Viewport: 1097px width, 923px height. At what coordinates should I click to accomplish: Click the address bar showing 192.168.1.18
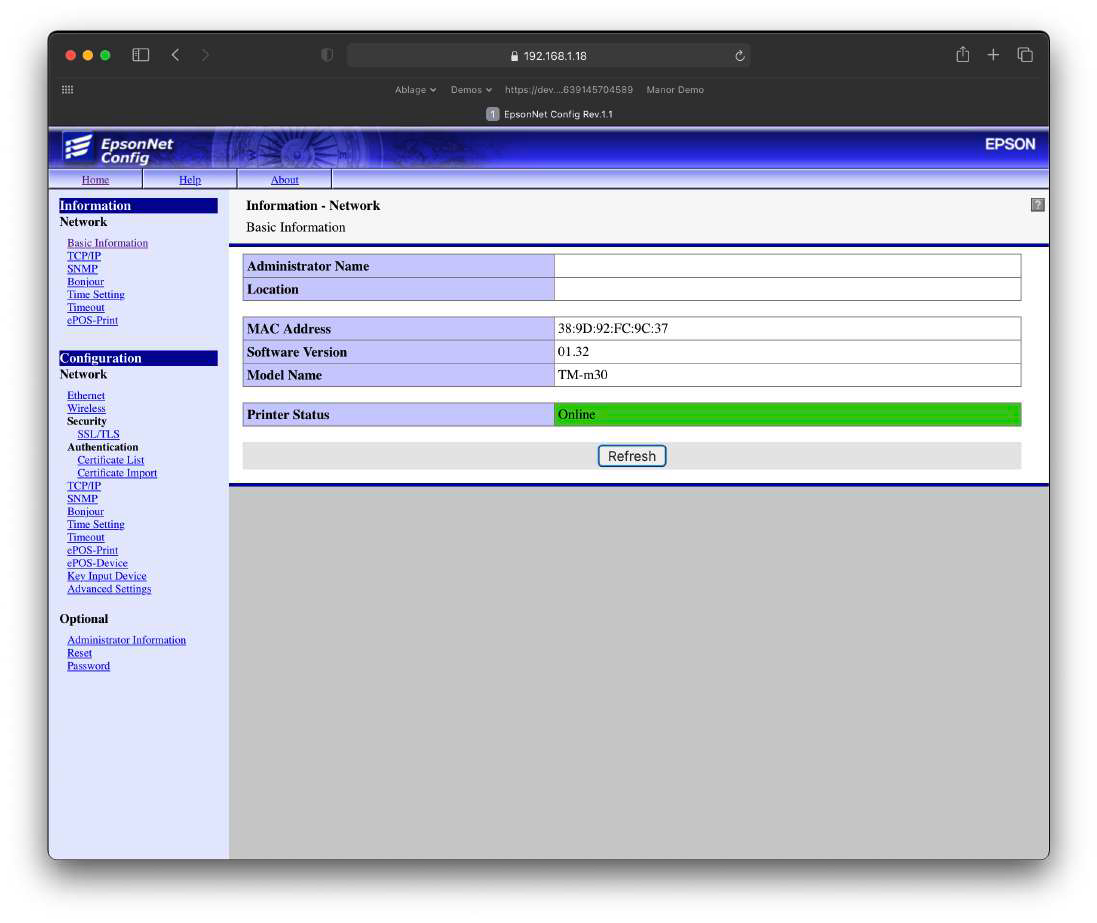point(548,55)
